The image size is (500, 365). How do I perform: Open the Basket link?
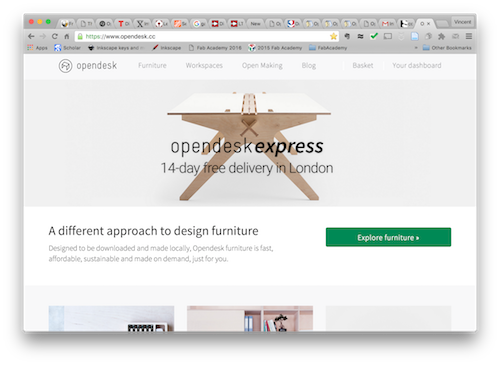[x=363, y=66]
